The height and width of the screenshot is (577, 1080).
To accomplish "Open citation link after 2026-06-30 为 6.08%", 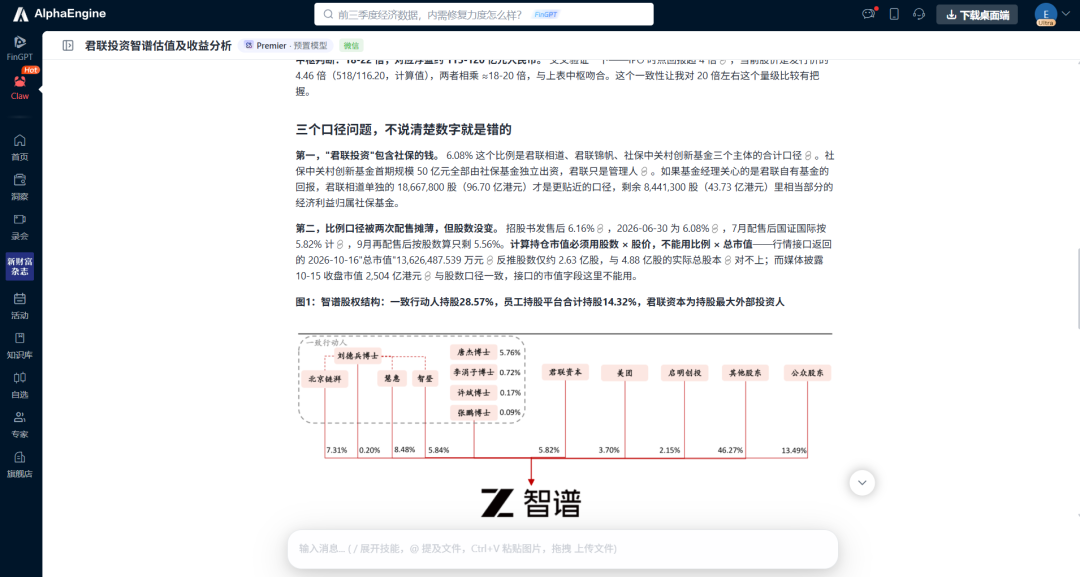I will 715,229.
